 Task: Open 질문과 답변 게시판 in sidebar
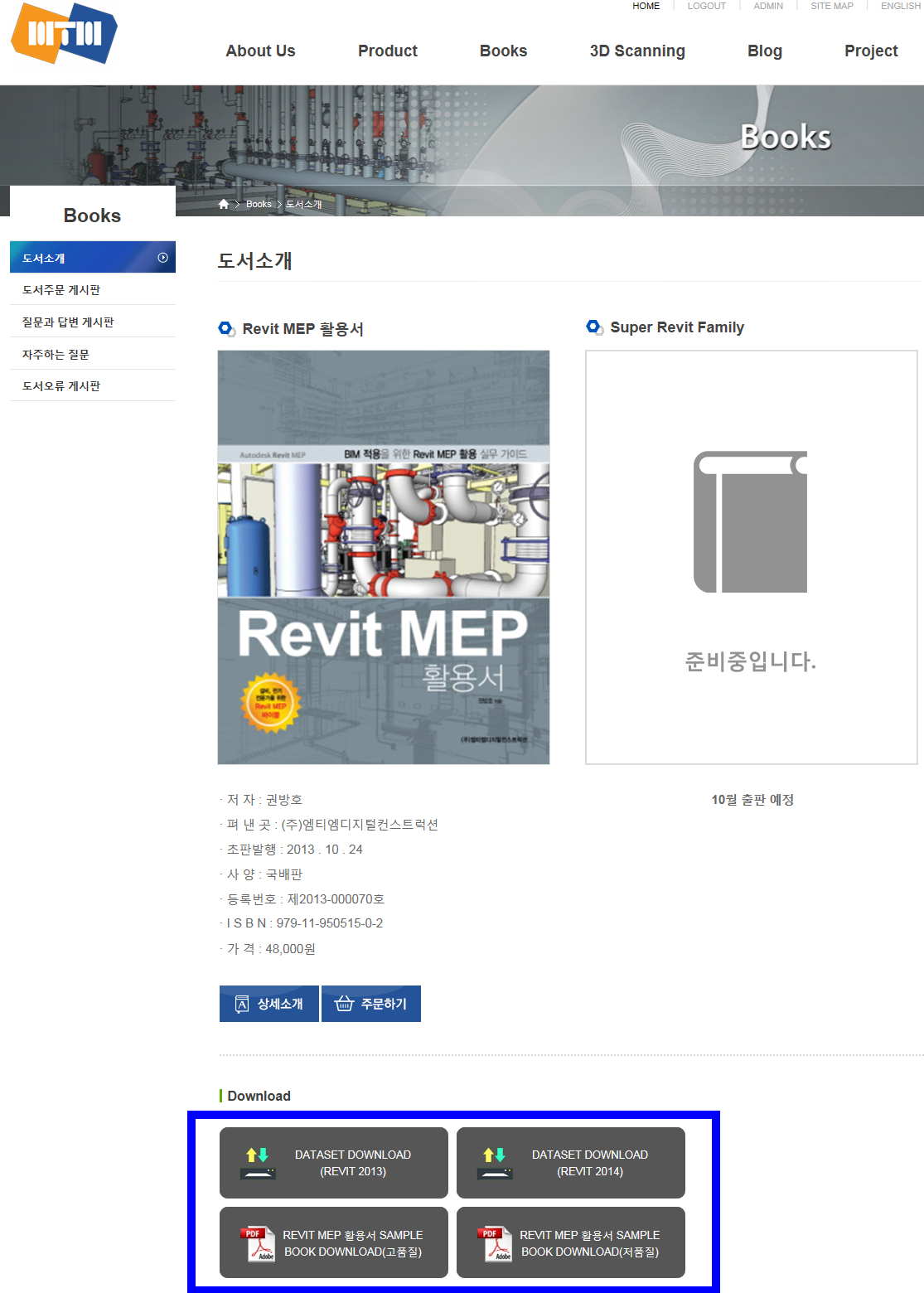click(x=93, y=322)
